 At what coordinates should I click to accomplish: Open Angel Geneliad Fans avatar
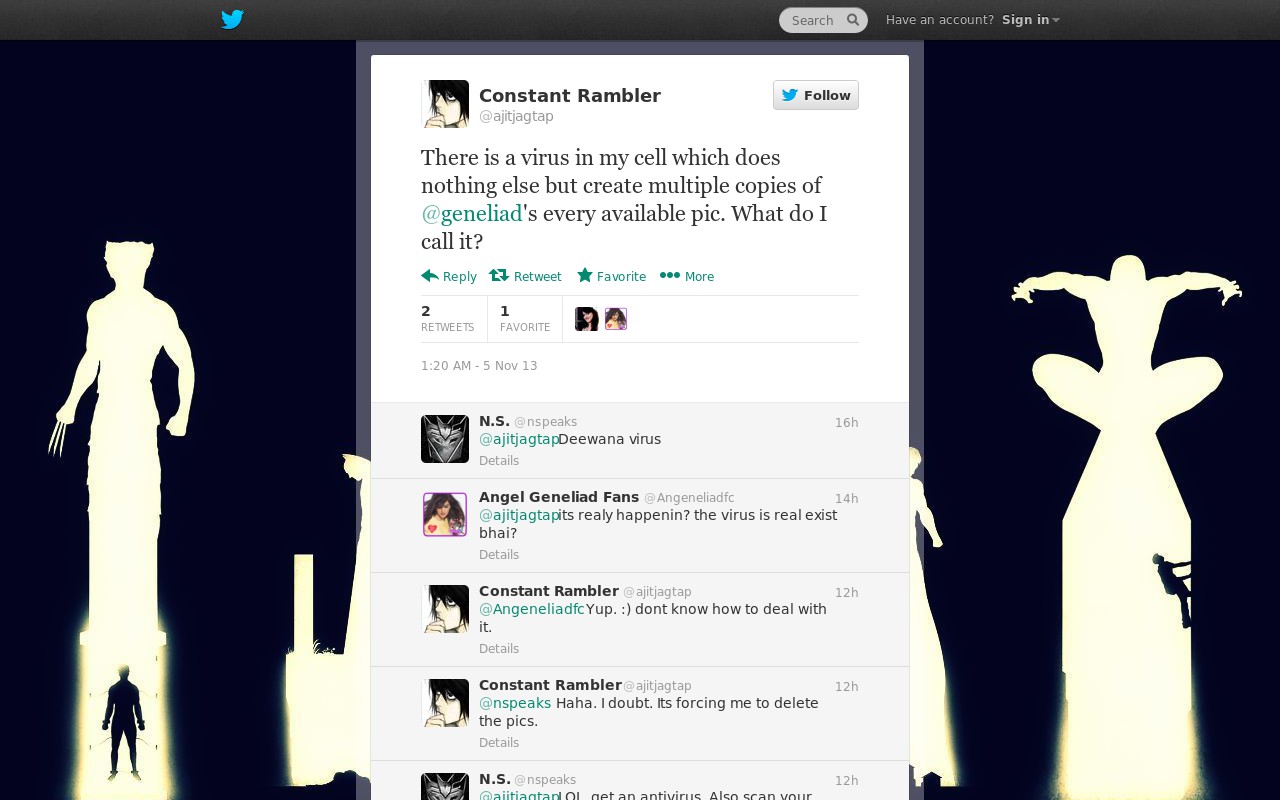tap(445, 515)
